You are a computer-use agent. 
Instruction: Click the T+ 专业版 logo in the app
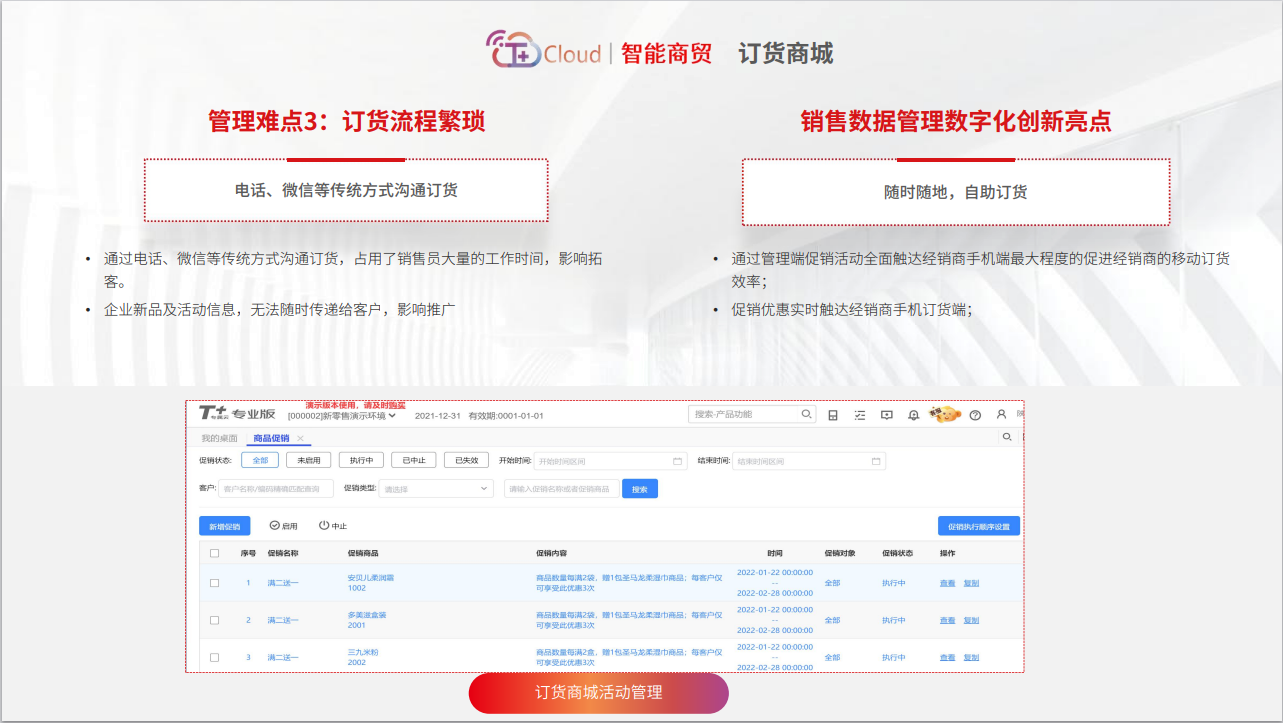click(x=236, y=413)
